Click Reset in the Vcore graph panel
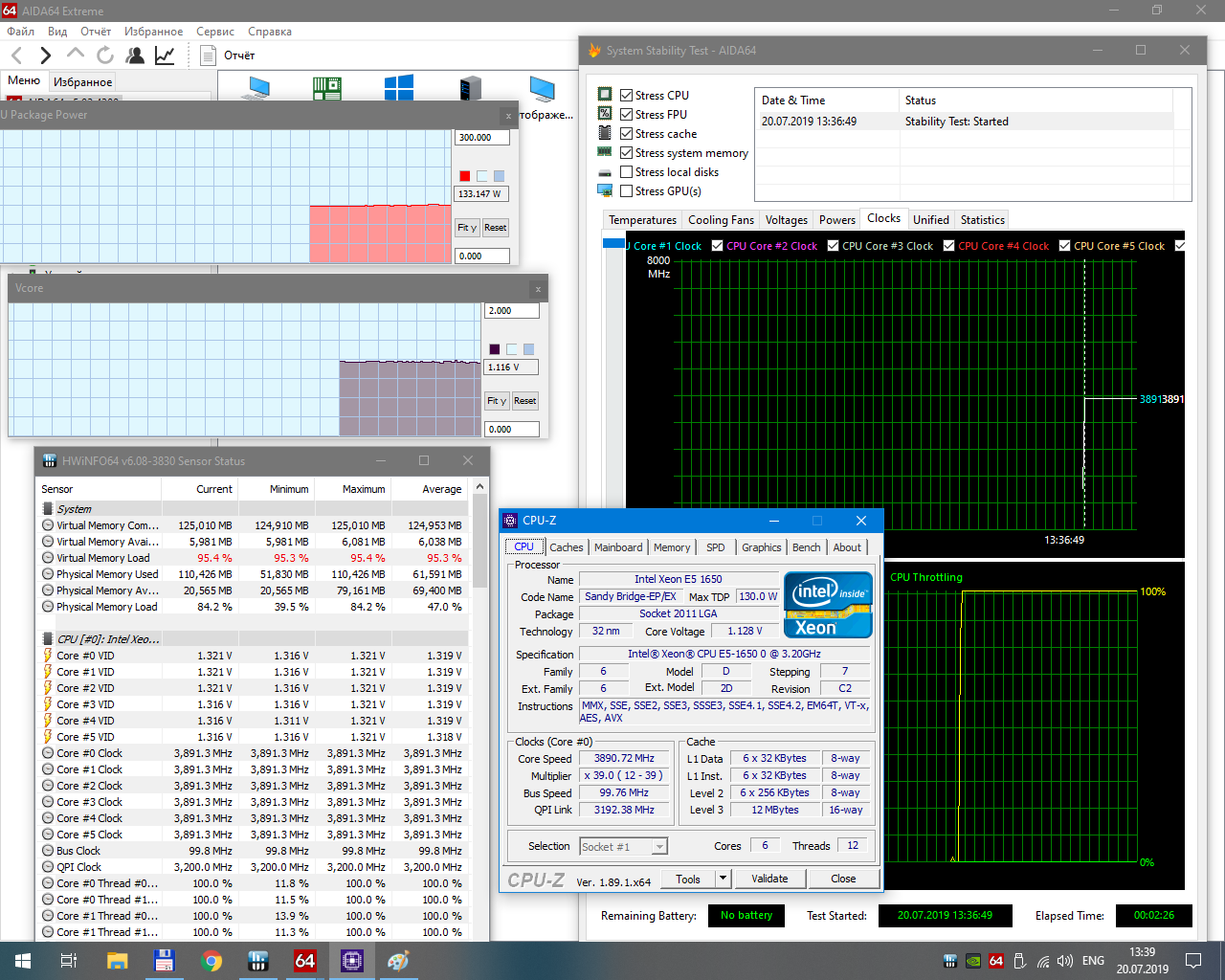The height and width of the screenshot is (980, 1225). pos(524,401)
